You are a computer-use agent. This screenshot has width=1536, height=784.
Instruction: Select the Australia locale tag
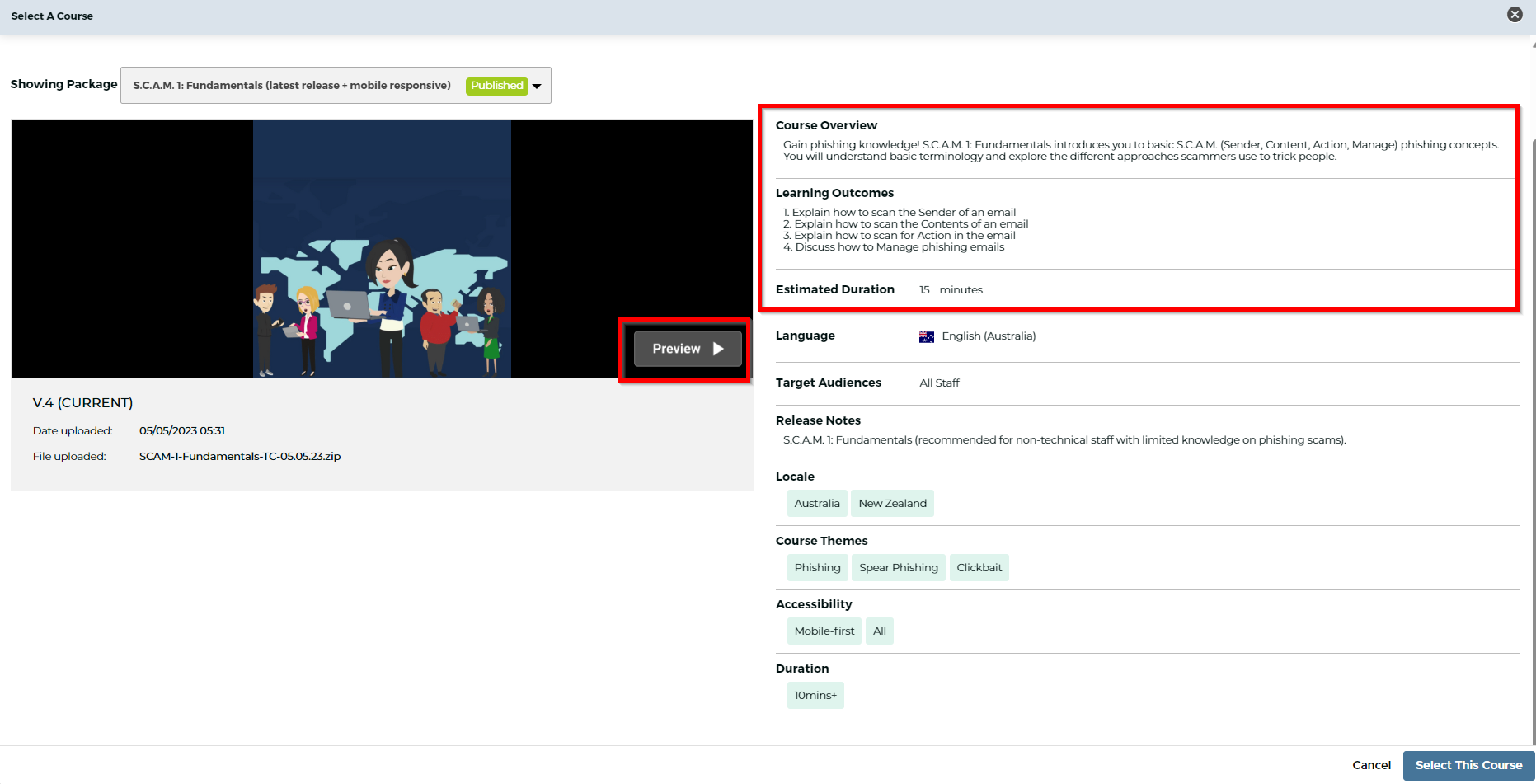click(x=817, y=504)
